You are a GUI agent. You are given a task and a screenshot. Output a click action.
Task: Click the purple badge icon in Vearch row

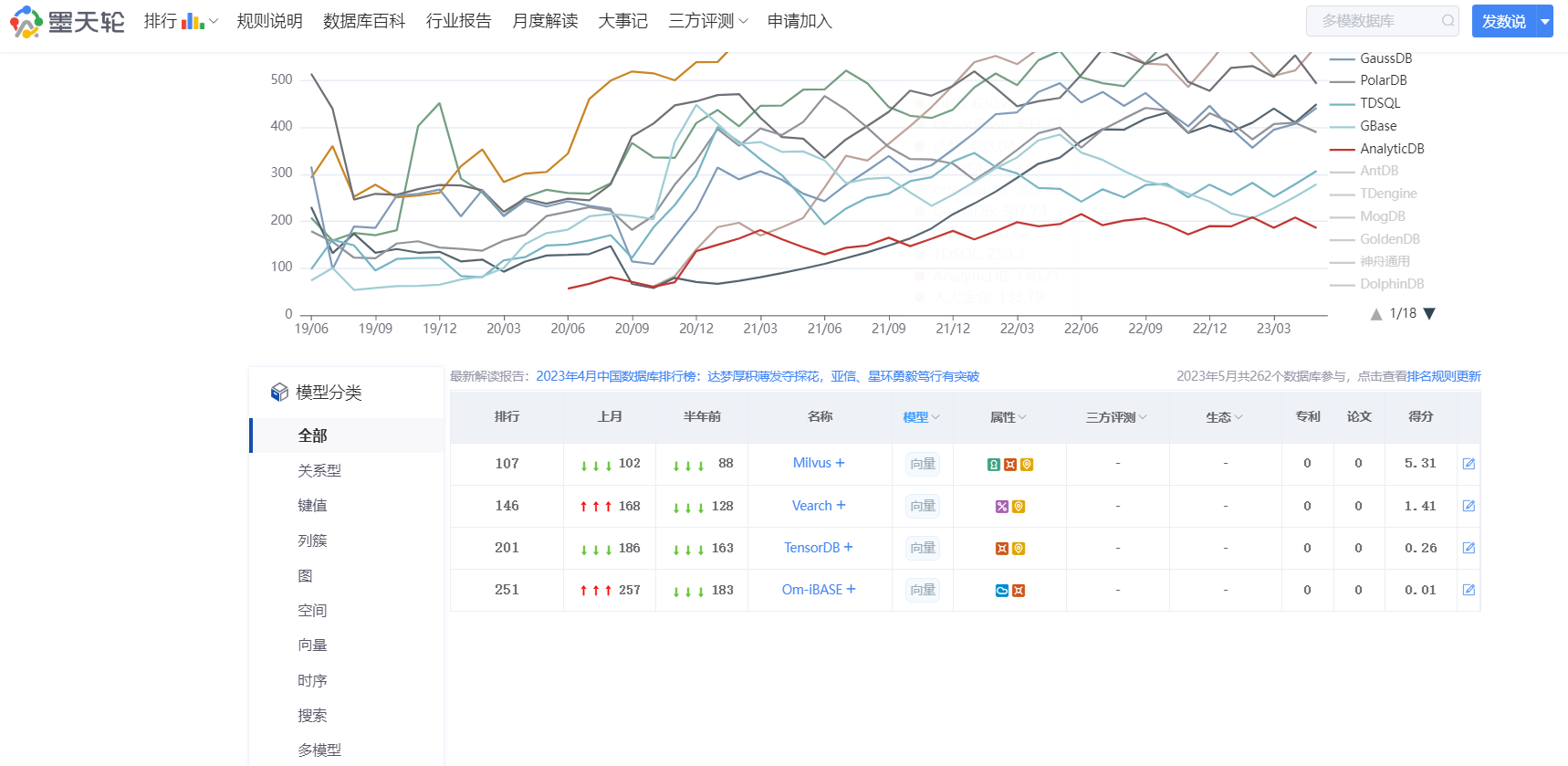(1002, 507)
